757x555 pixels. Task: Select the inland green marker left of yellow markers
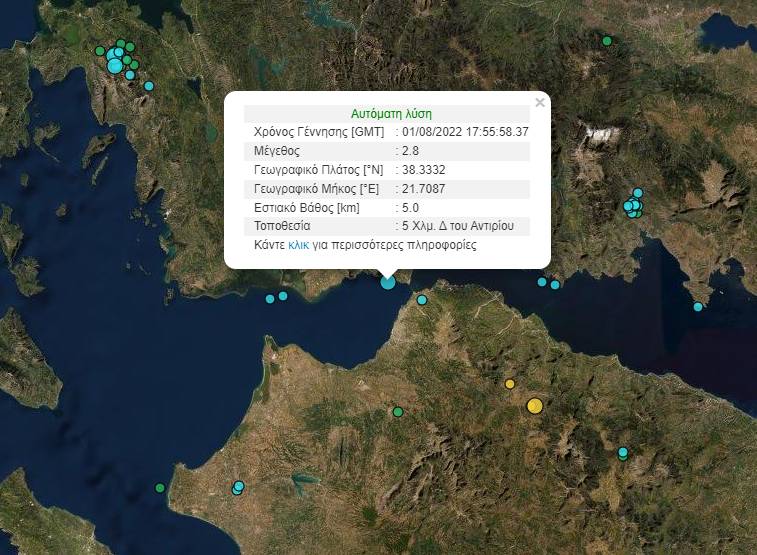398,411
